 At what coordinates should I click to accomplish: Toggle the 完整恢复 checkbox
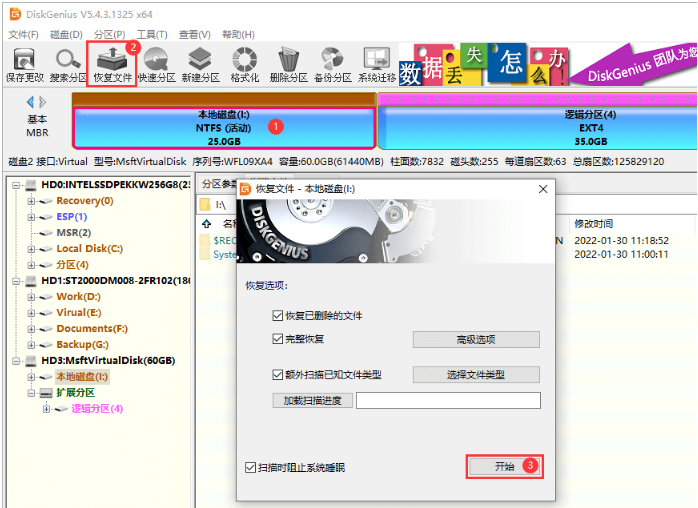[278, 339]
